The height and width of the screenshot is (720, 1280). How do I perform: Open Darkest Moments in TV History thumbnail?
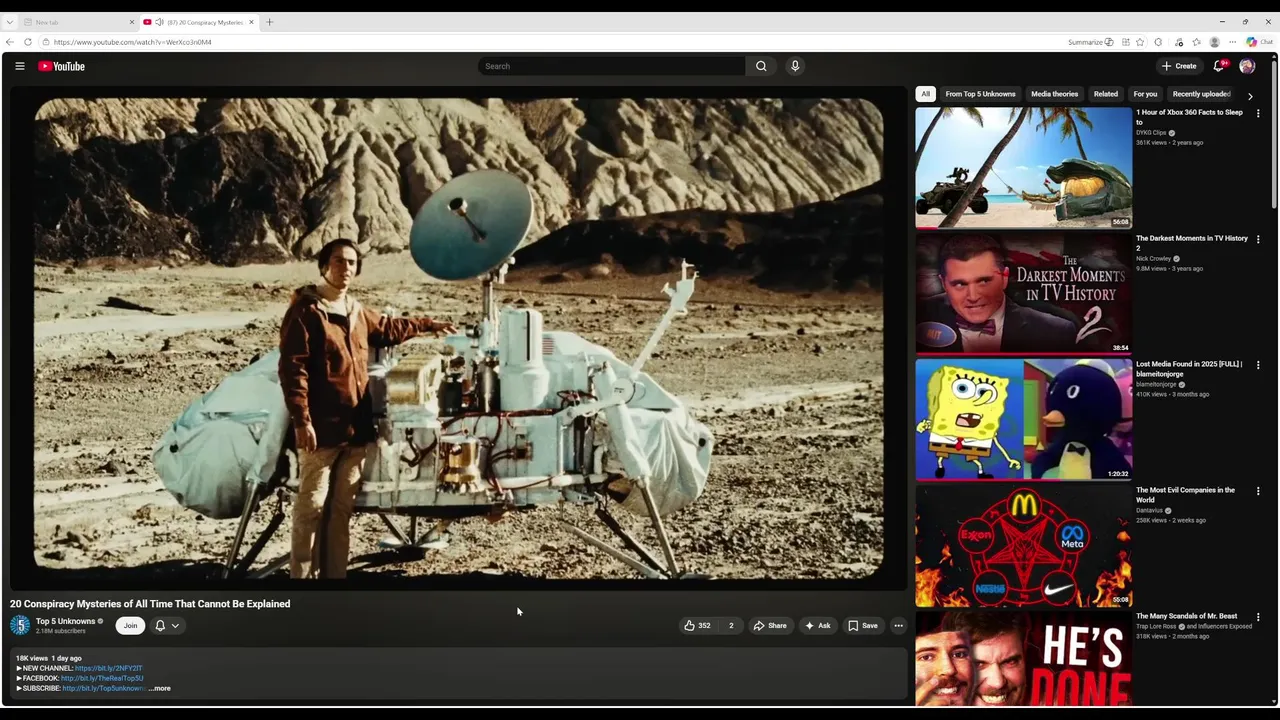coord(1023,294)
